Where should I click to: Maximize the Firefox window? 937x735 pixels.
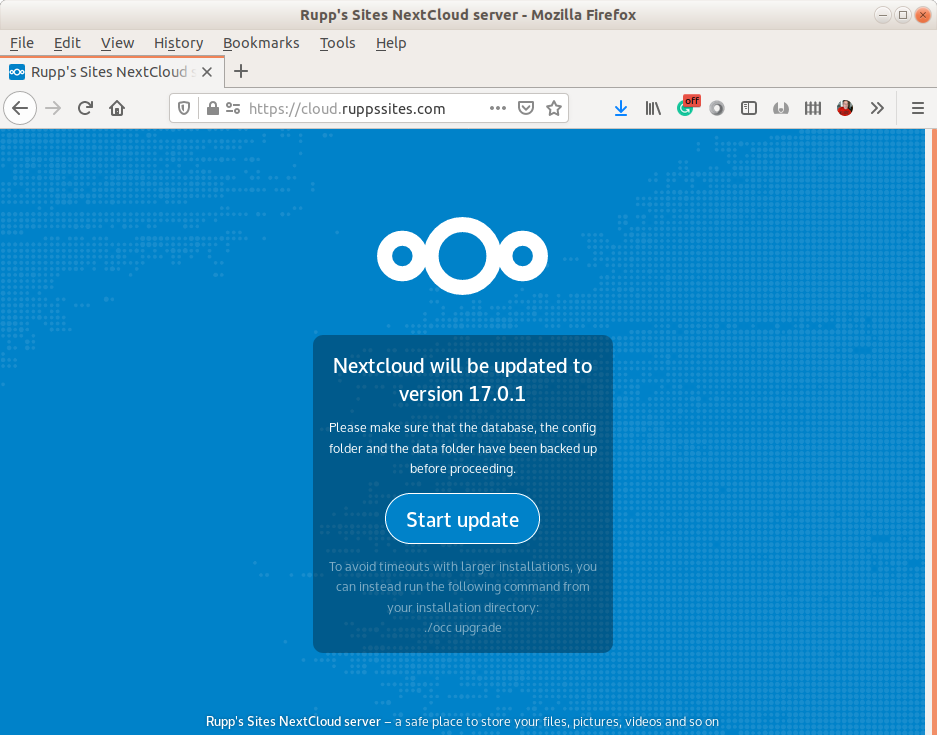[x=903, y=15]
